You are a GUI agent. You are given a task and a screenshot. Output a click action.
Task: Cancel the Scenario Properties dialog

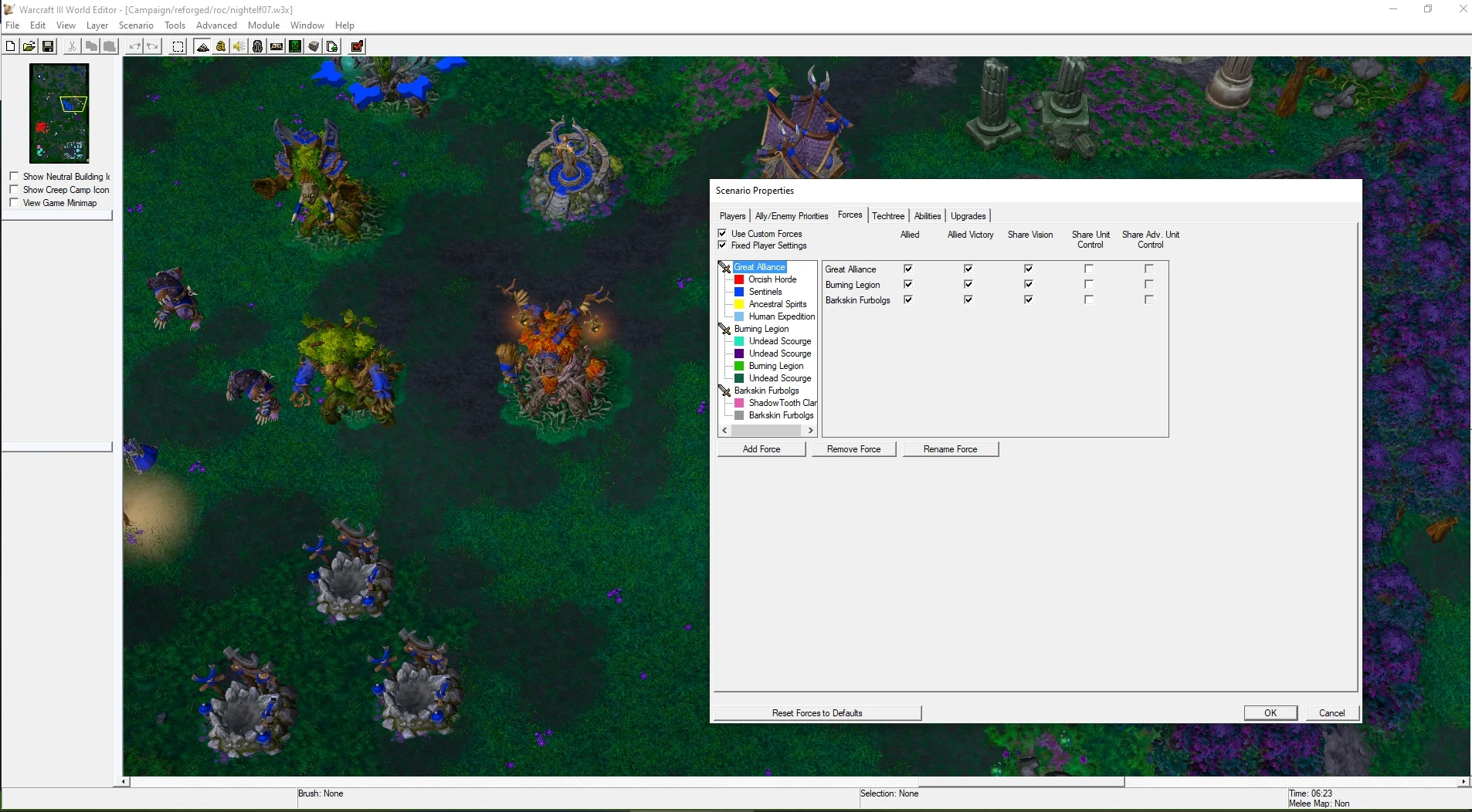[x=1331, y=713]
